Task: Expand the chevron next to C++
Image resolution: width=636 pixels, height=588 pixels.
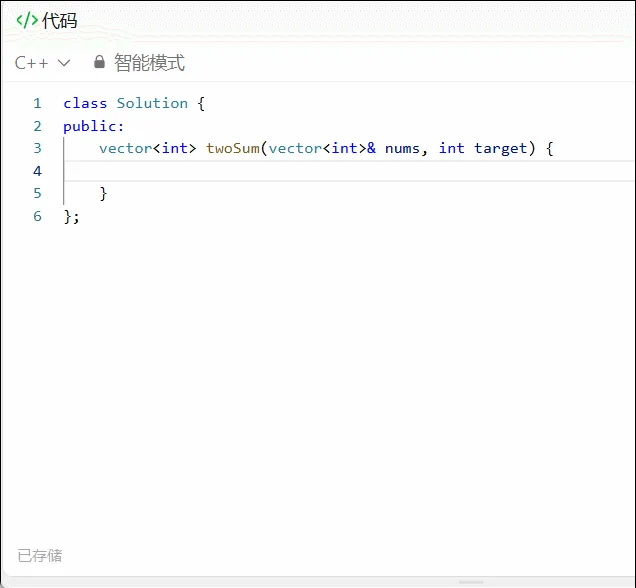Action: click(64, 63)
